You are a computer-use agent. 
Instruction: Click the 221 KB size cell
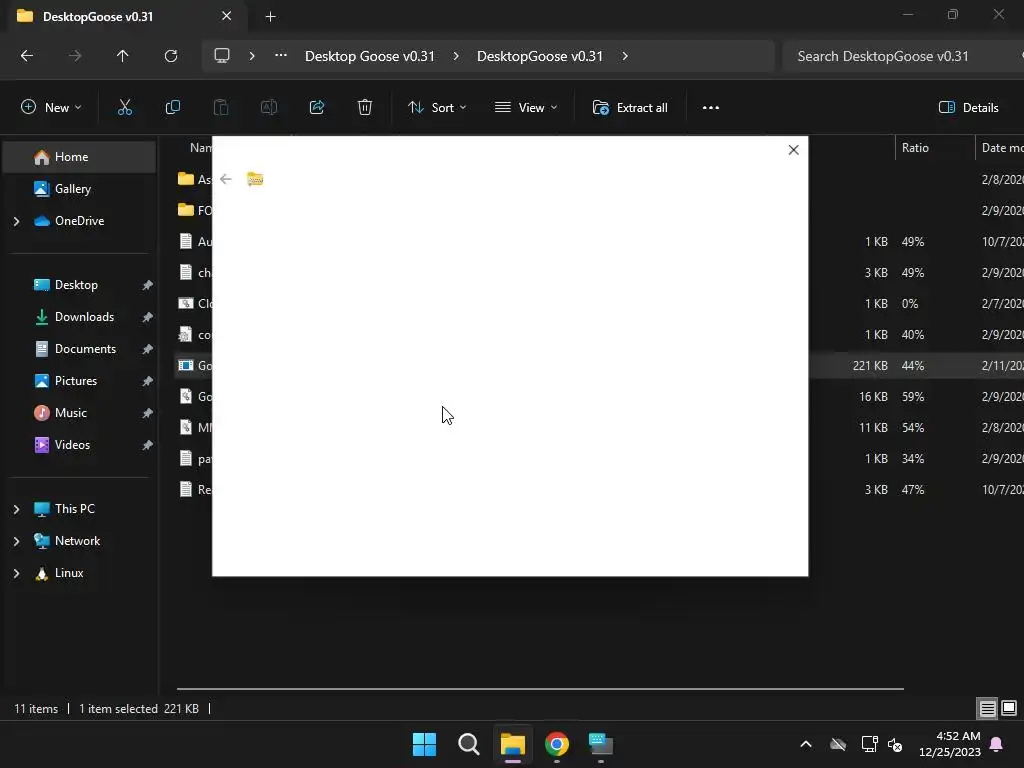tap(870, 366)
